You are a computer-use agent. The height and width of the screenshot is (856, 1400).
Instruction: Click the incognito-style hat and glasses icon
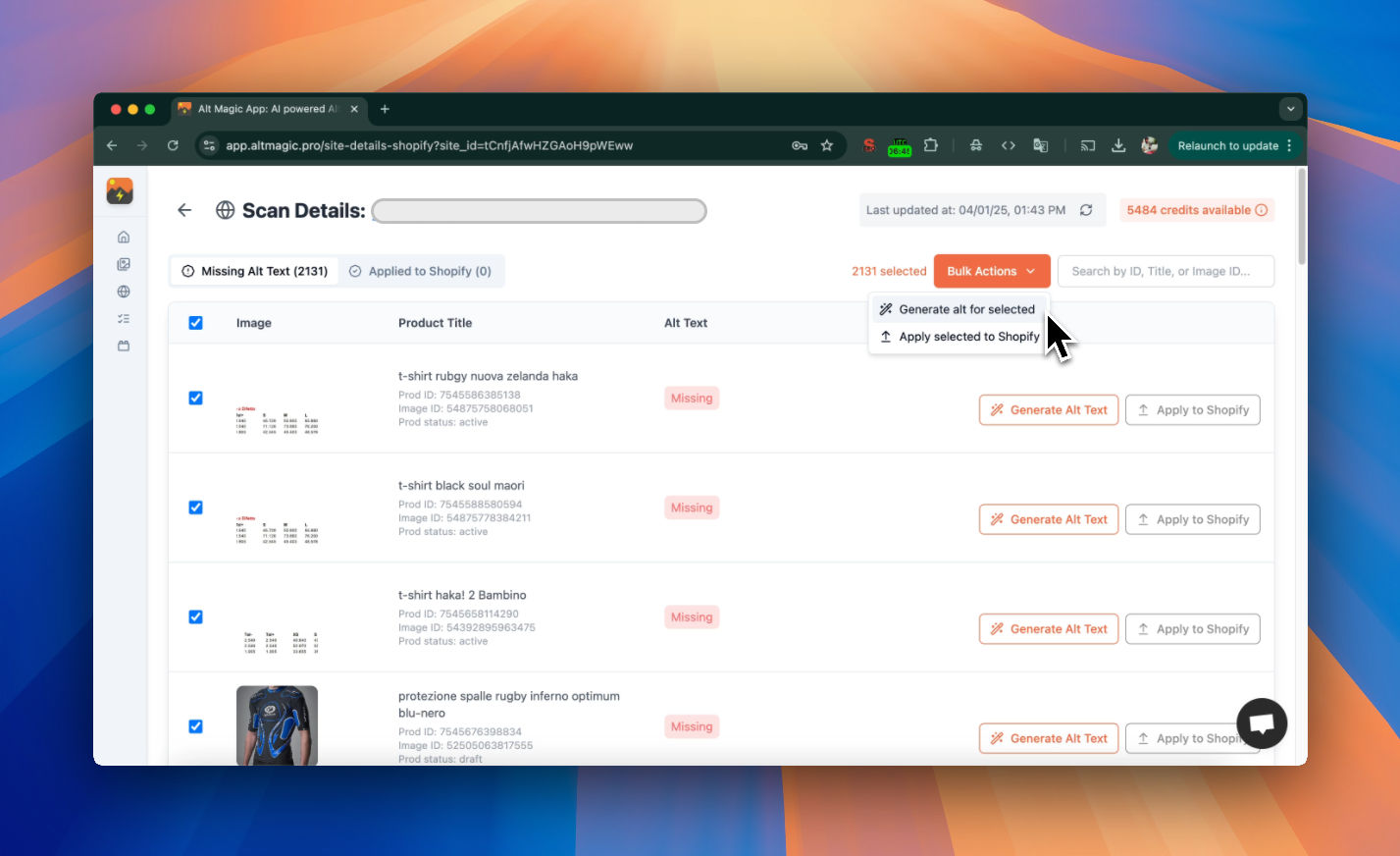click(976, 145)
